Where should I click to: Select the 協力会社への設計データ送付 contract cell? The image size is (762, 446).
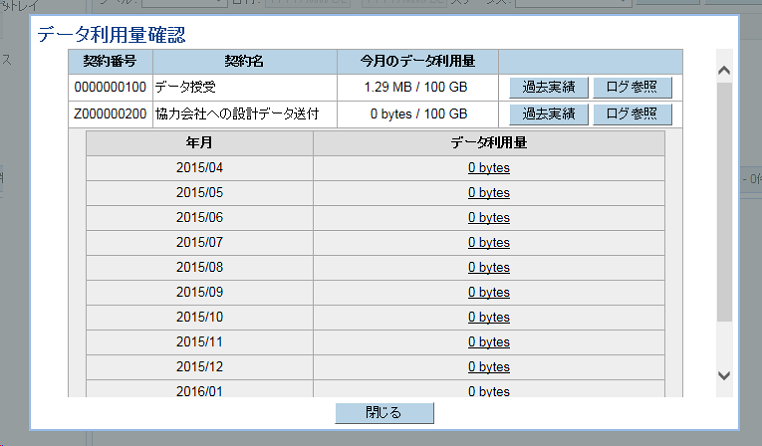(244, 114)
